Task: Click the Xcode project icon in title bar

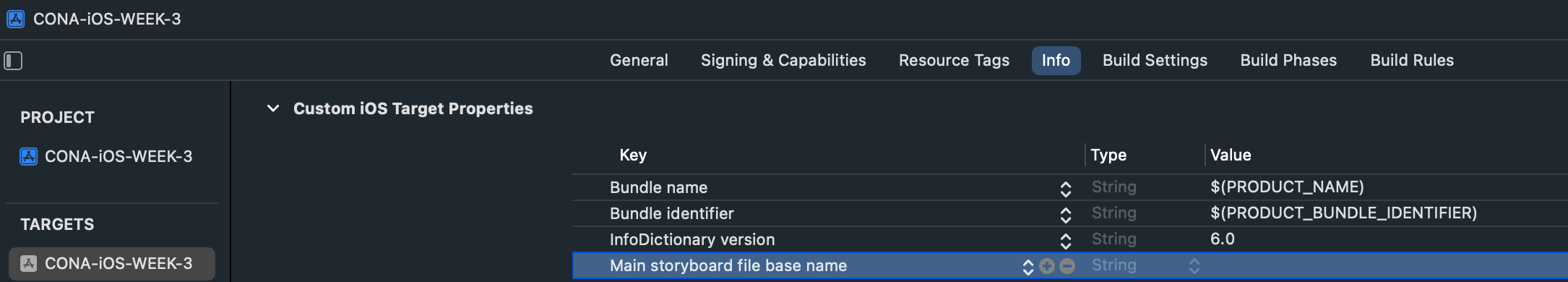Action: [x=15, y=19]
